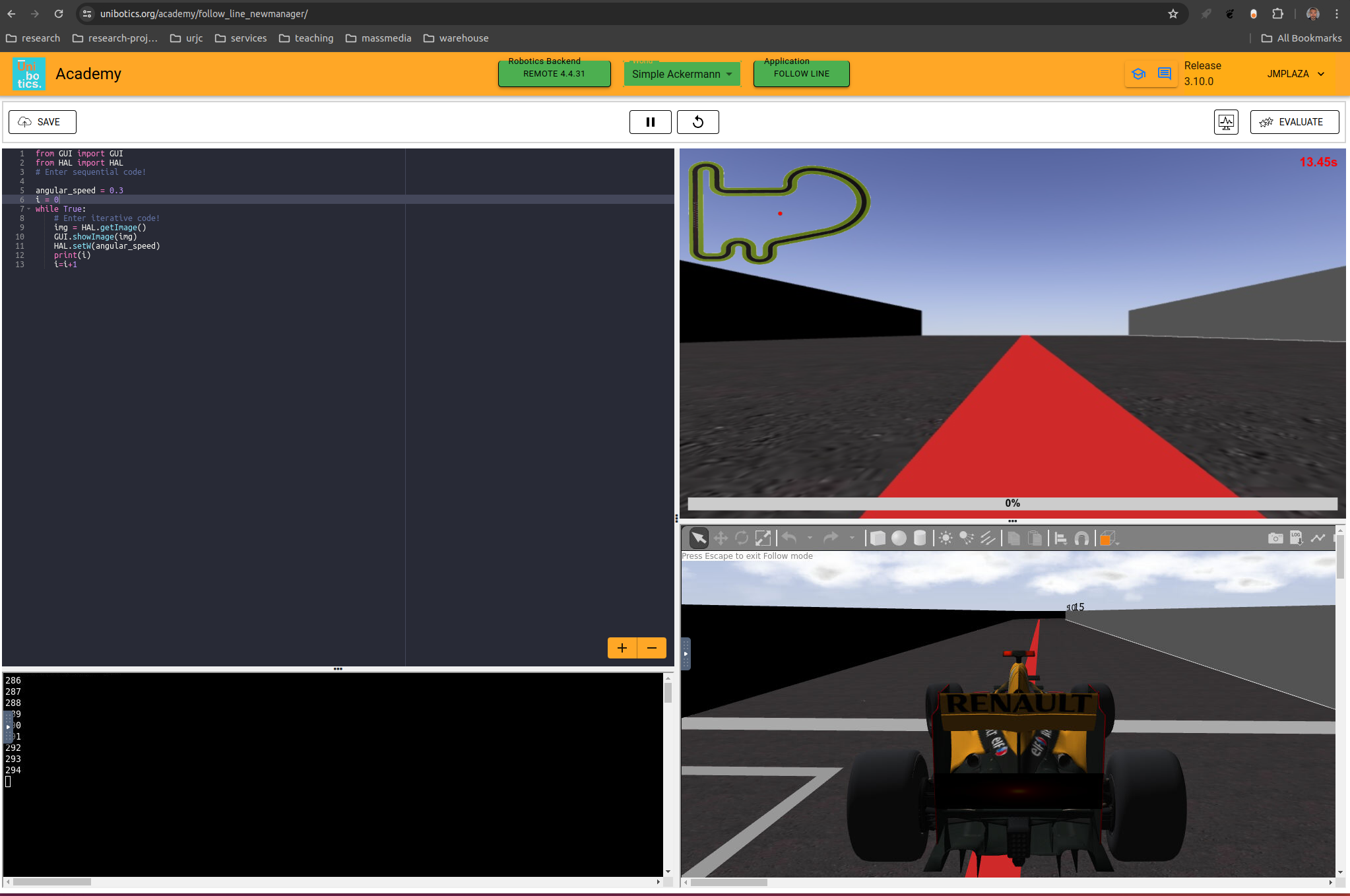This screenshot has height=896, width=1350.
Task: Click Robotics Backend REMOTE 4.4.31 button
Action: click(554, 74)
